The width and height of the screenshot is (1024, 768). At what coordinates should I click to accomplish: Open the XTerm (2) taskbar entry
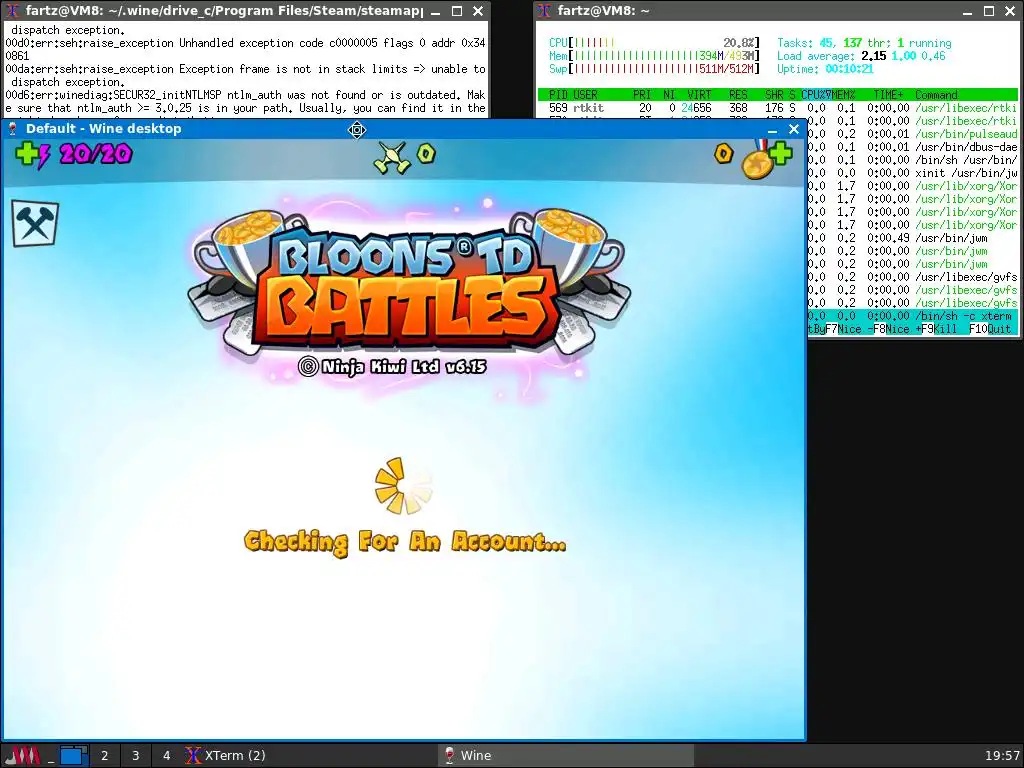click(310, 756)
